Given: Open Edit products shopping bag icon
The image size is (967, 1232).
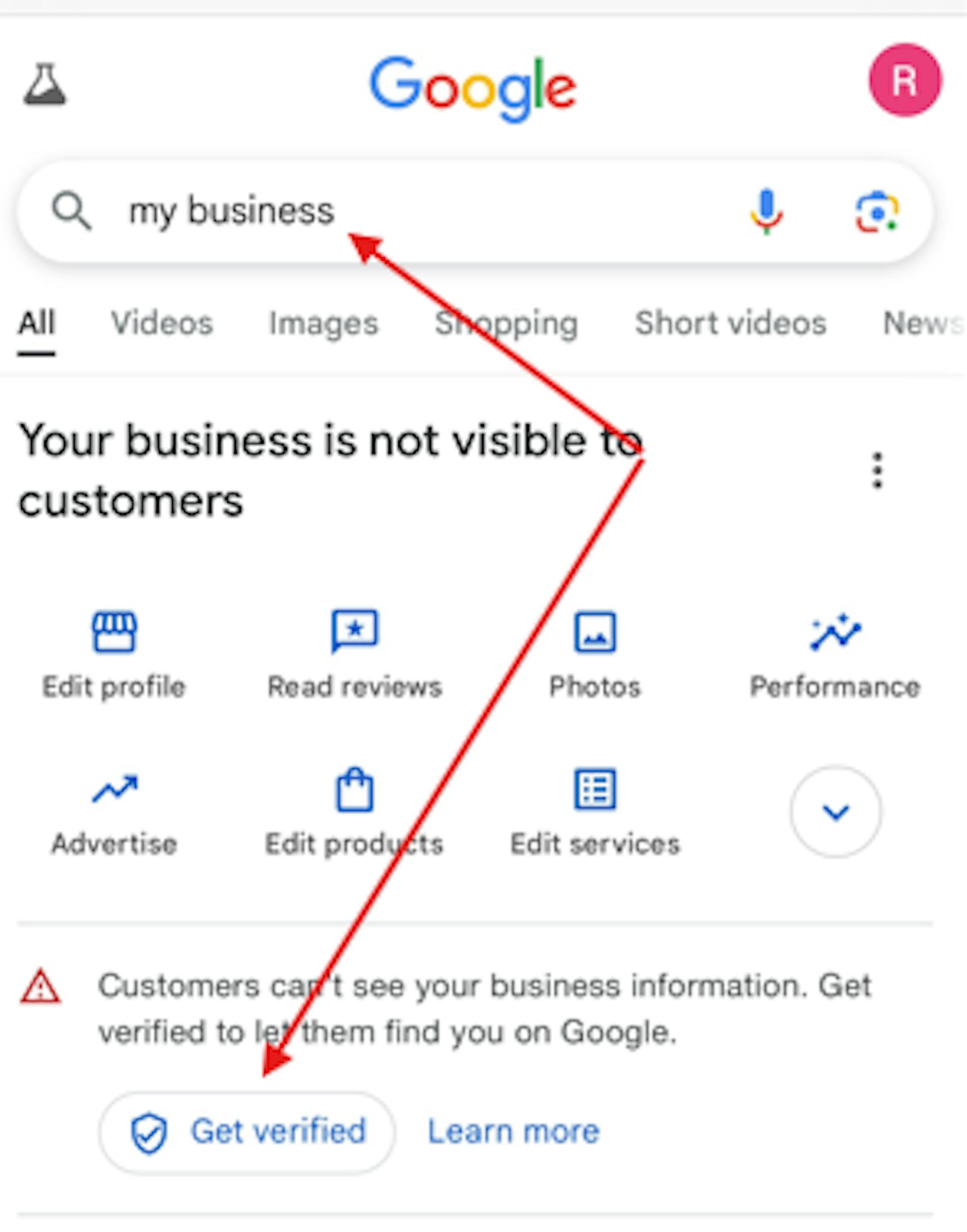Looking at the screenshot, I should click(x=355, y=789).
